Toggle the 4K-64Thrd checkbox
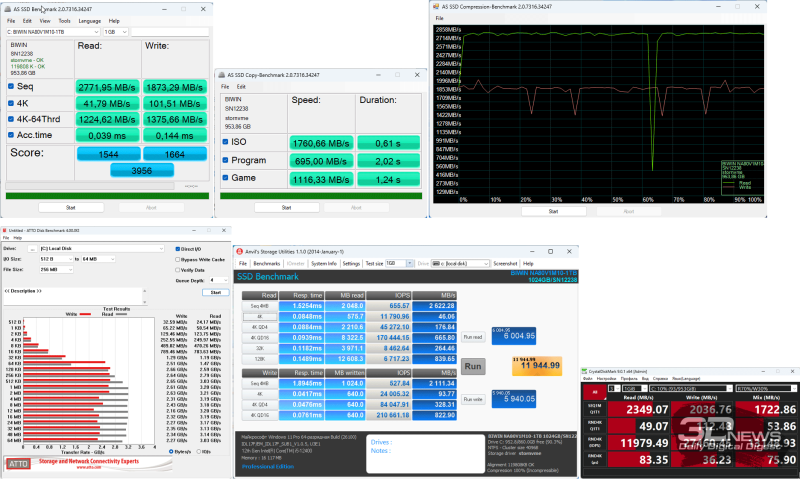This screenshot has width=800, height=479. coord(11,119)
